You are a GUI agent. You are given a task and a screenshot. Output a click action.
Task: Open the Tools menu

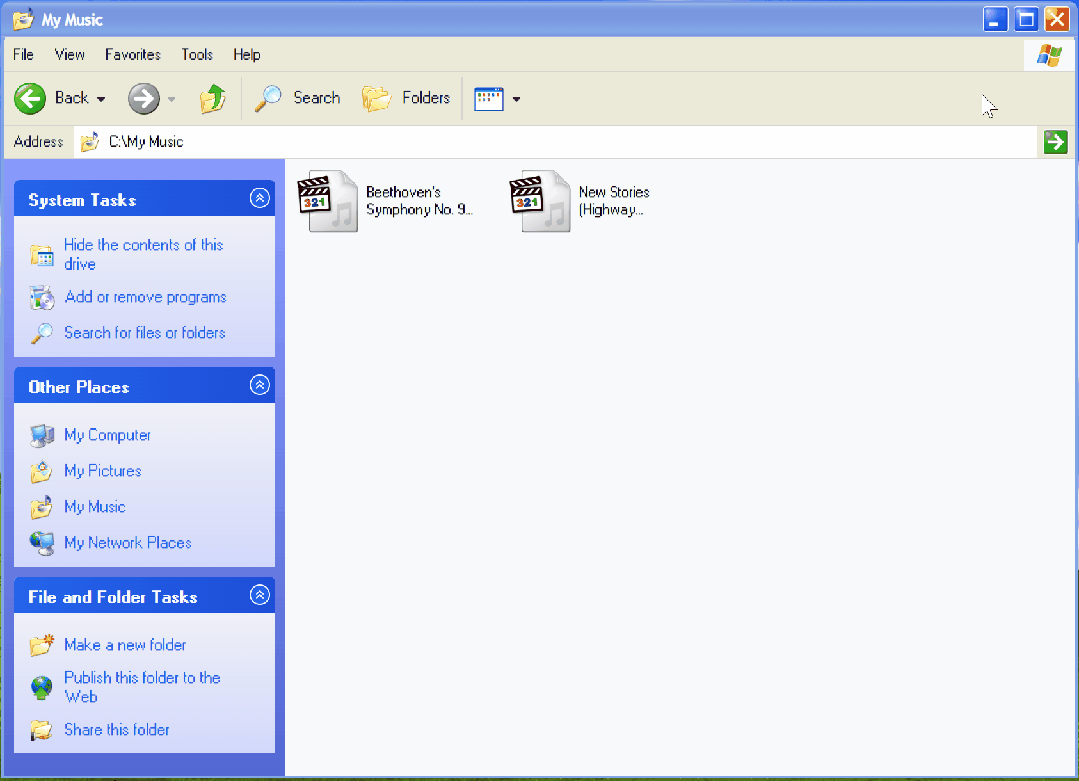[x=196, y=55]
